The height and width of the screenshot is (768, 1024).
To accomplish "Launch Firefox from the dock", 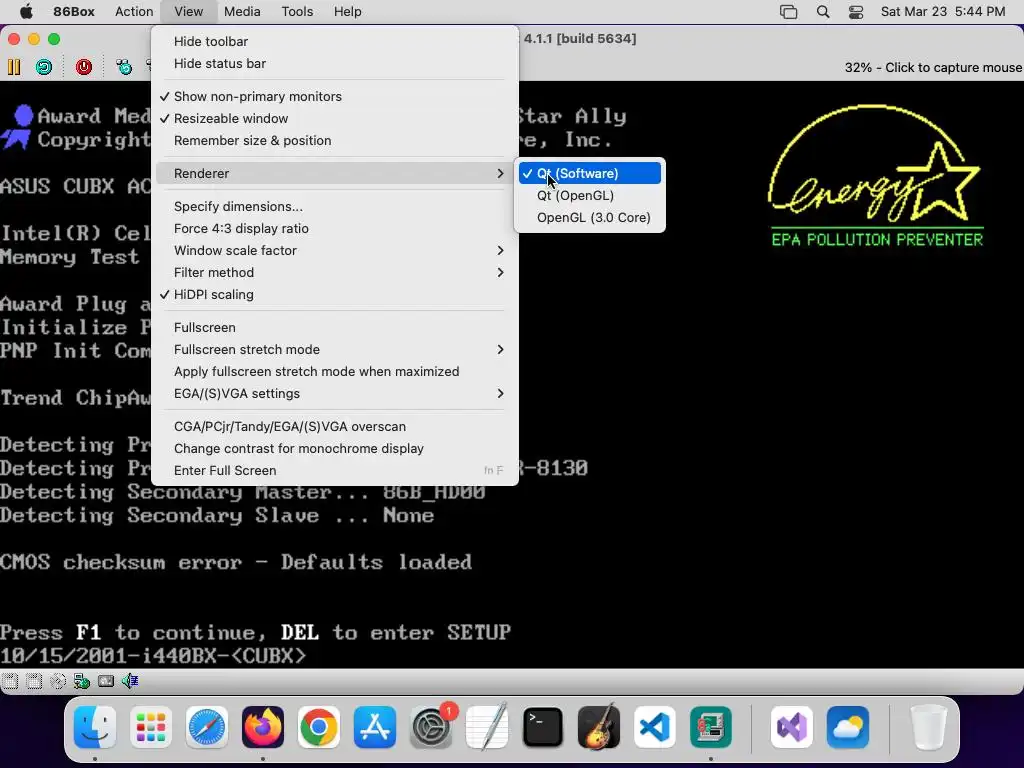I will [263, 727].
